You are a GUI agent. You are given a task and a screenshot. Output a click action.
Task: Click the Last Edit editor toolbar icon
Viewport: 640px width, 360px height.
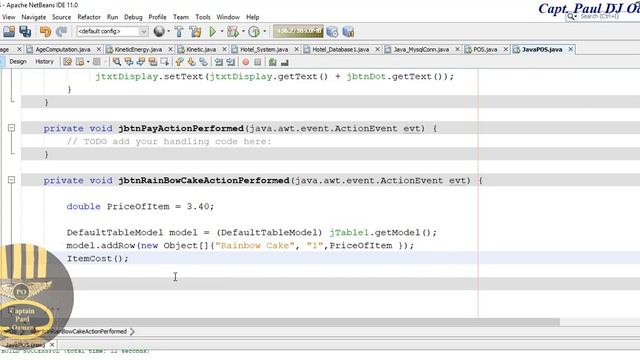(x=67, y=62)
